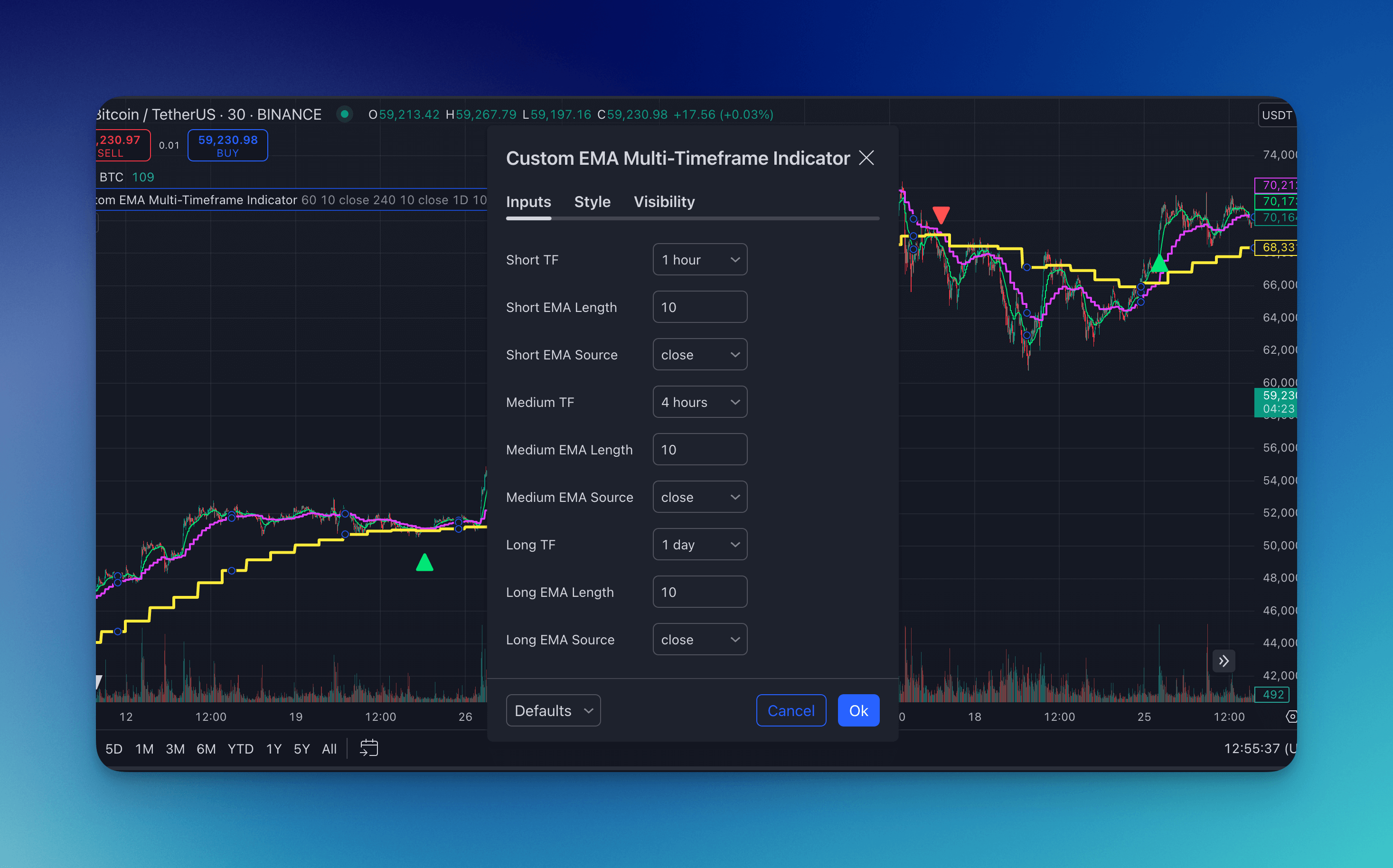Screen dimensions: 1393x868
Task: Switch to the Visibility tab
Action: (663, 202)
